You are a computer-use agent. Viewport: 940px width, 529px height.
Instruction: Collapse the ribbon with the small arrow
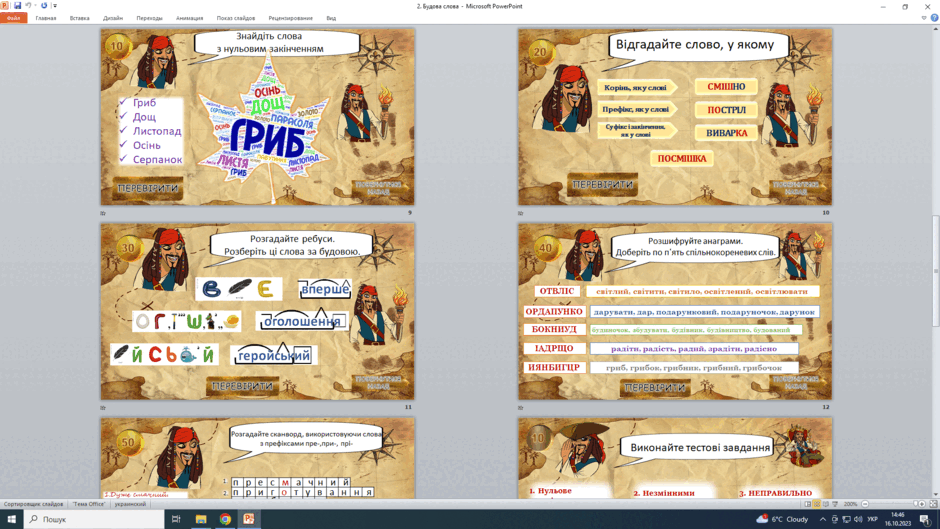[x=924, y=18]
